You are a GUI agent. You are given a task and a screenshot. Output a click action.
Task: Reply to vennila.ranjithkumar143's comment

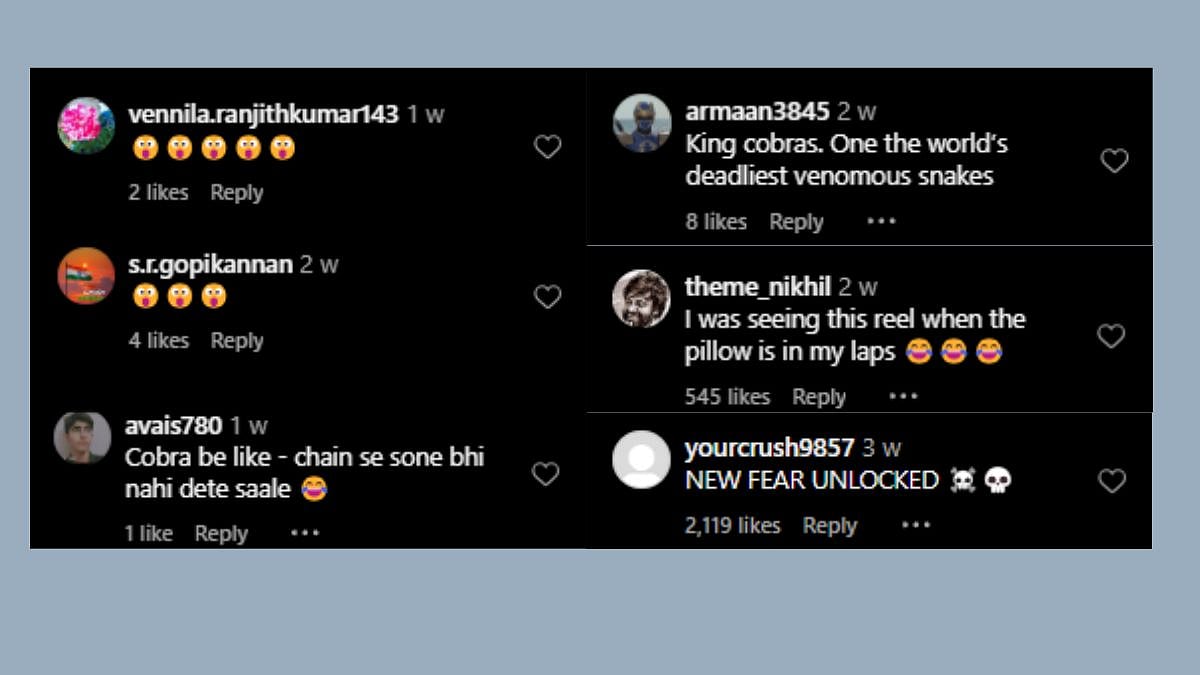(236, 193)
